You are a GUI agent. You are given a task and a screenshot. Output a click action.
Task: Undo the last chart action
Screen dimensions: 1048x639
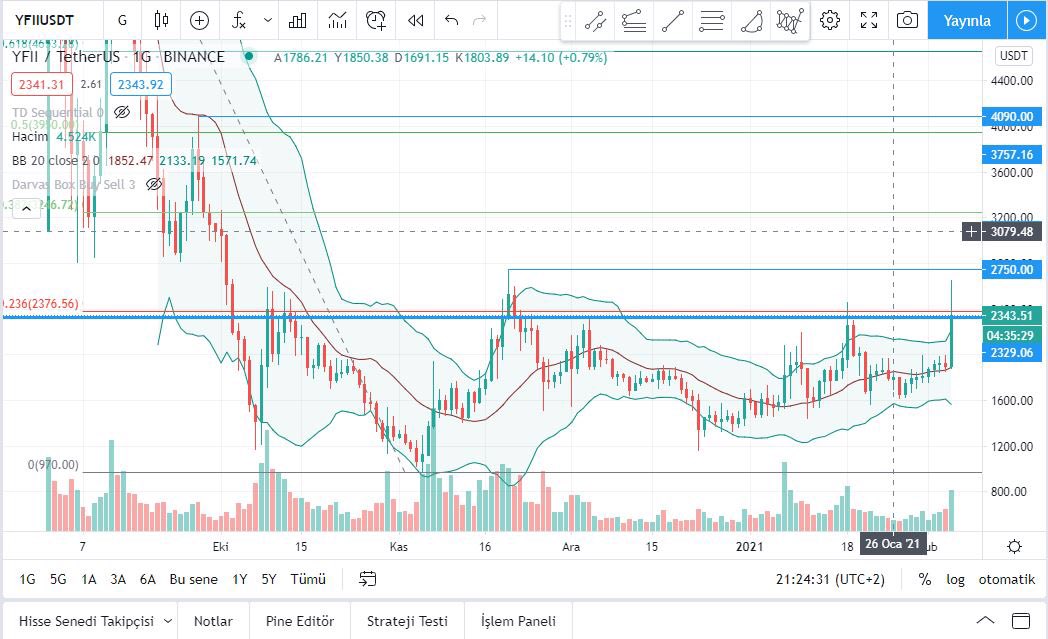point(451,20)
